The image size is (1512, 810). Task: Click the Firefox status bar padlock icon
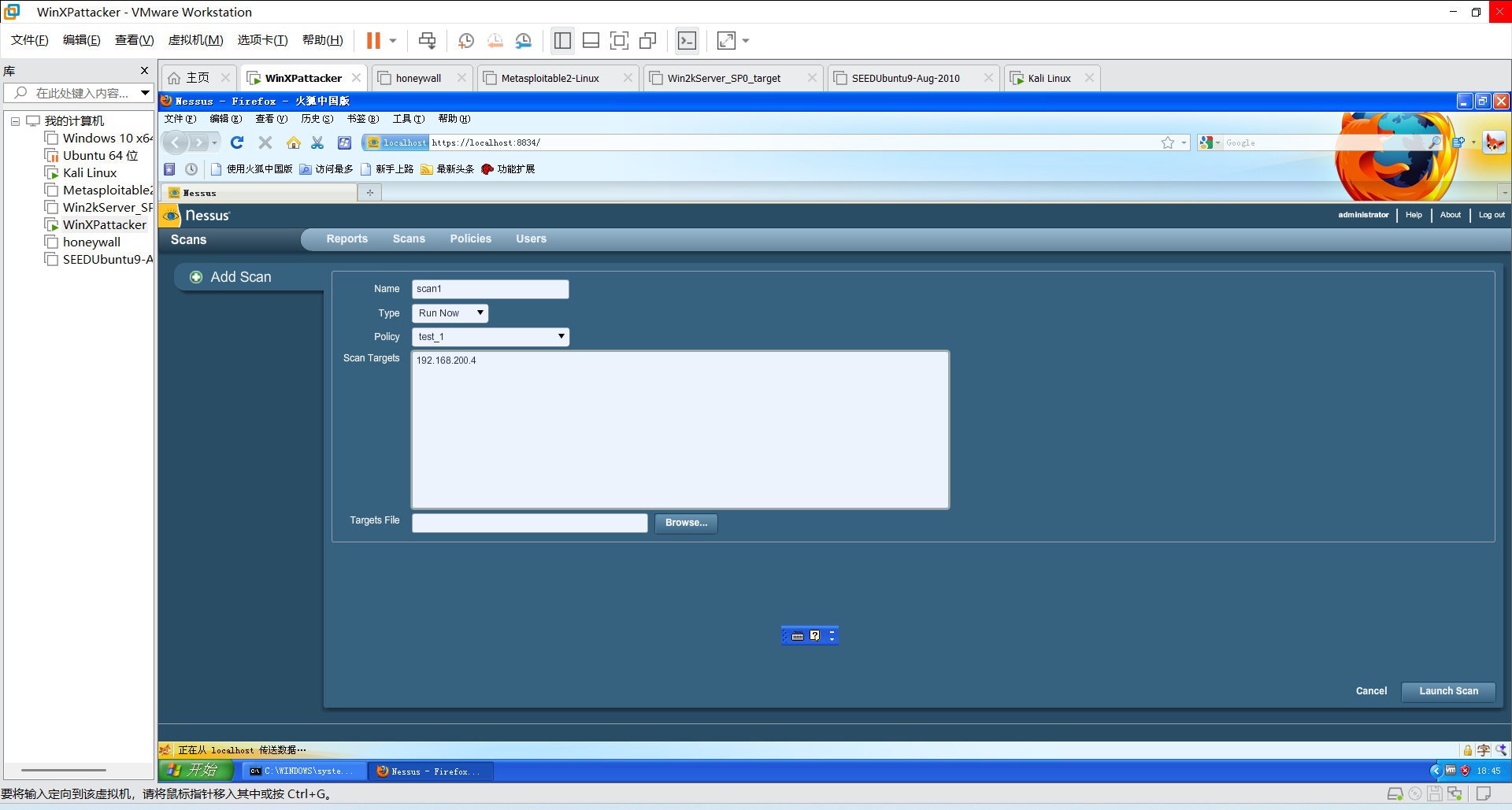(1468, 750)
